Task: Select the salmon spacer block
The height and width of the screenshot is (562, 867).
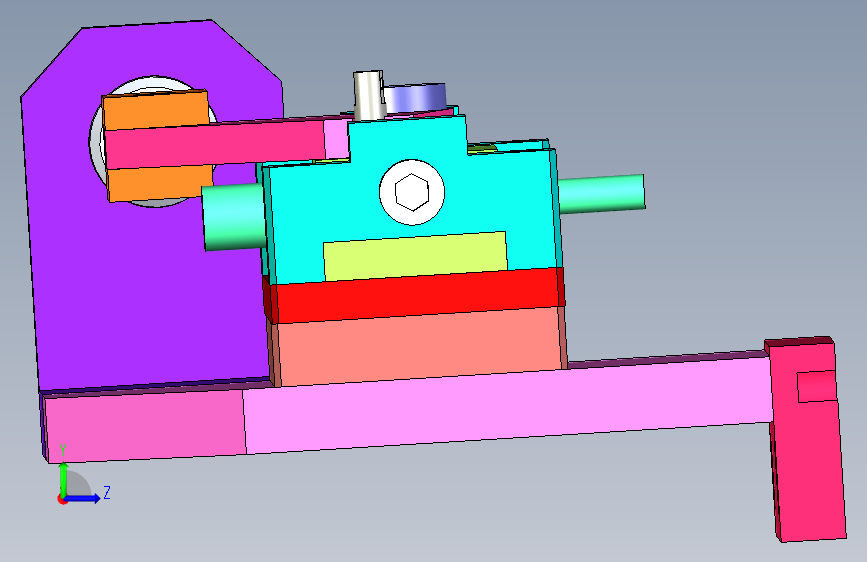Action: (417, 347)
